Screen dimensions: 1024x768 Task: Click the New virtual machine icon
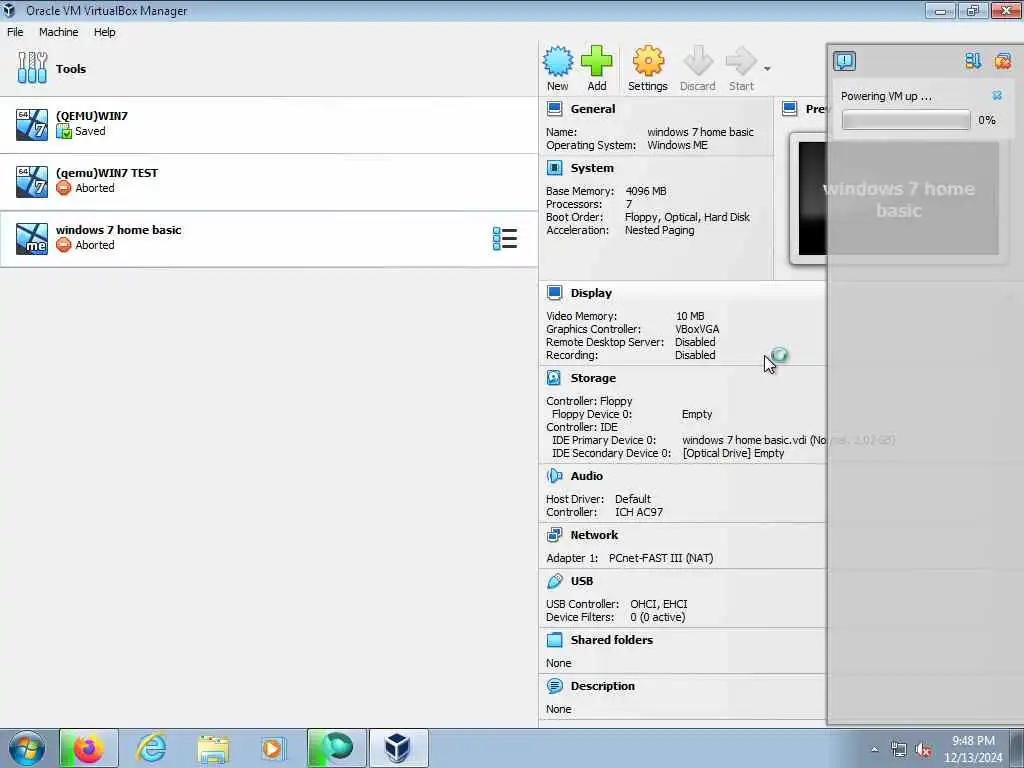pos(558,61)
